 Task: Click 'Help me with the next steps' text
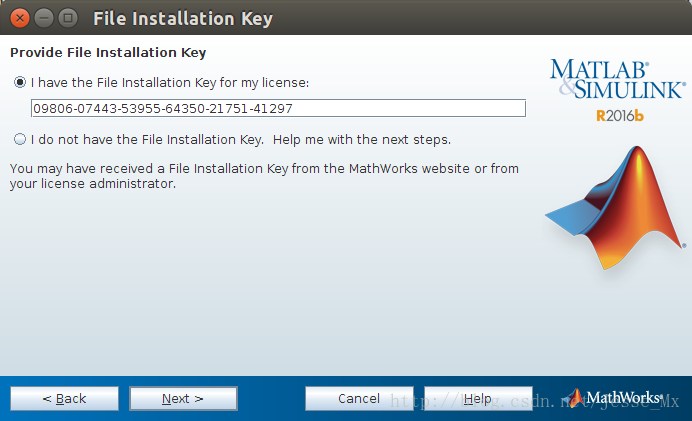click(x=361, y=139)
